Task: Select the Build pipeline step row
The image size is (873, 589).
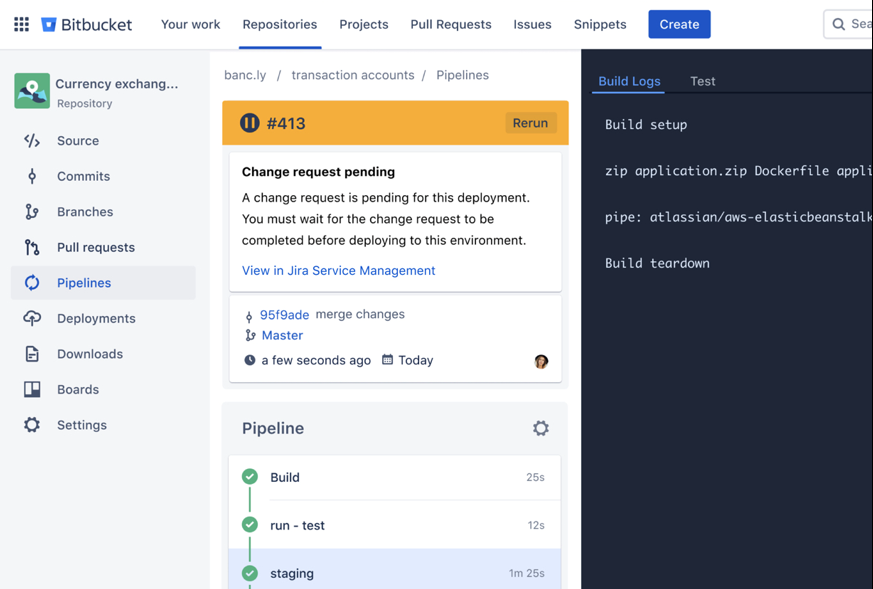Action: (395, 478)
